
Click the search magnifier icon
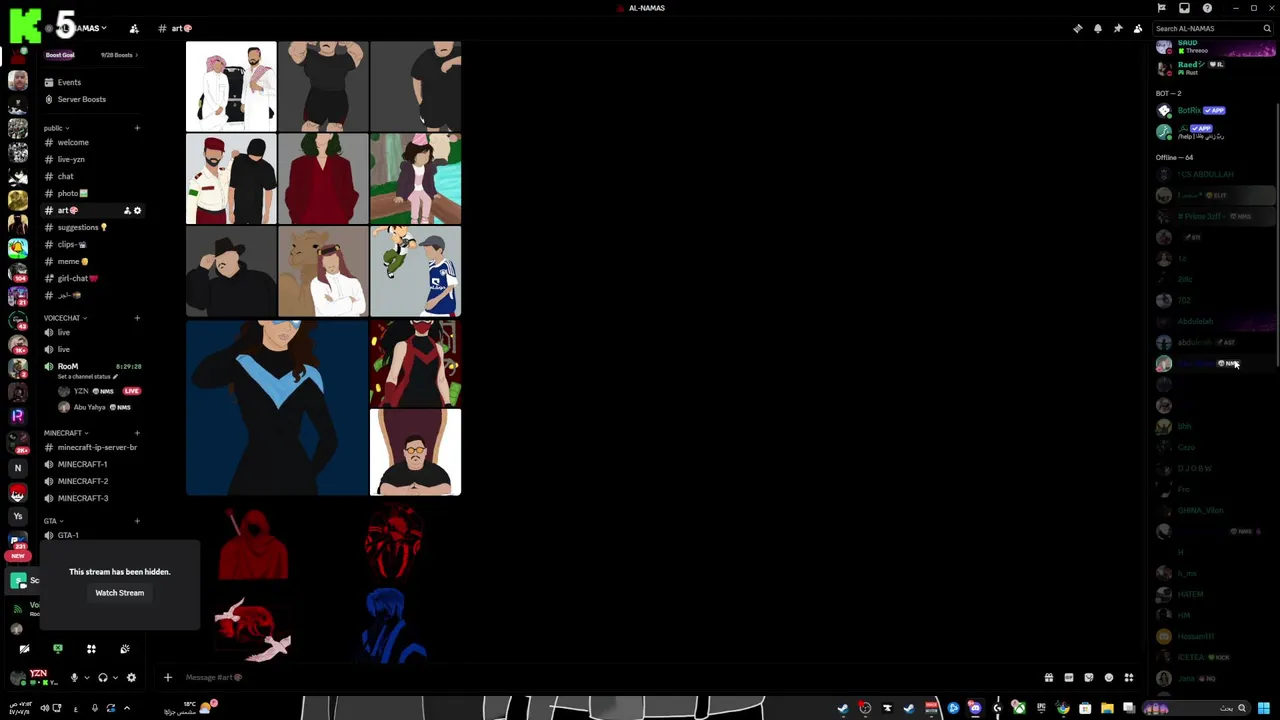pyautogui.click(x=1266, y=28)
